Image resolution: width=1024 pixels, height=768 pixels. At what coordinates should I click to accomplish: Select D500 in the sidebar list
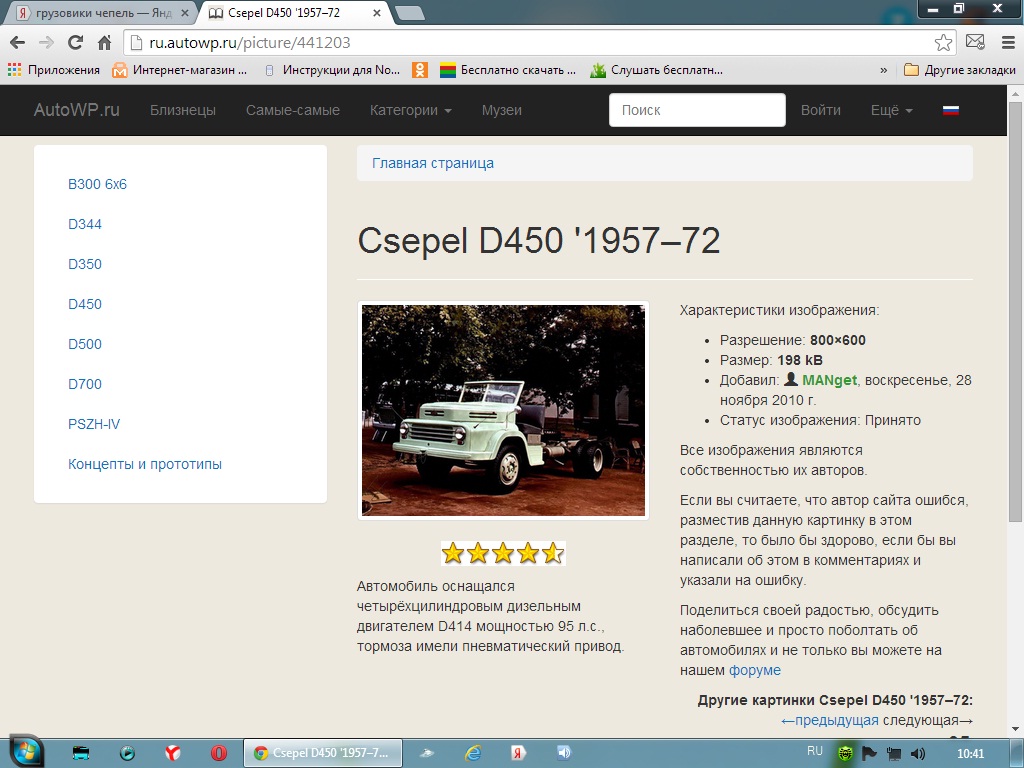pyautogui.click(x=85, y=344)
